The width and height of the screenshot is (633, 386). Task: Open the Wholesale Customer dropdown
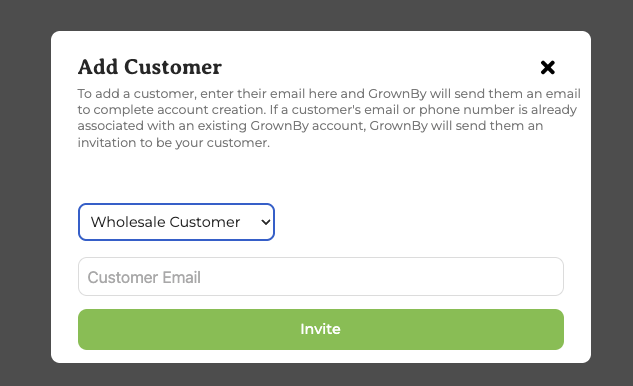[176, 222]
